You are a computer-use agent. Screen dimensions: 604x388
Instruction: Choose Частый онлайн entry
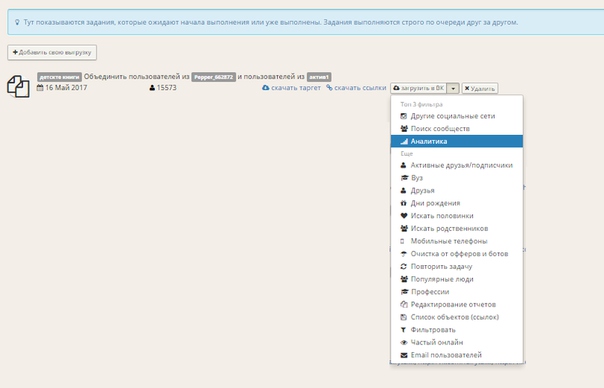(457, 343)
